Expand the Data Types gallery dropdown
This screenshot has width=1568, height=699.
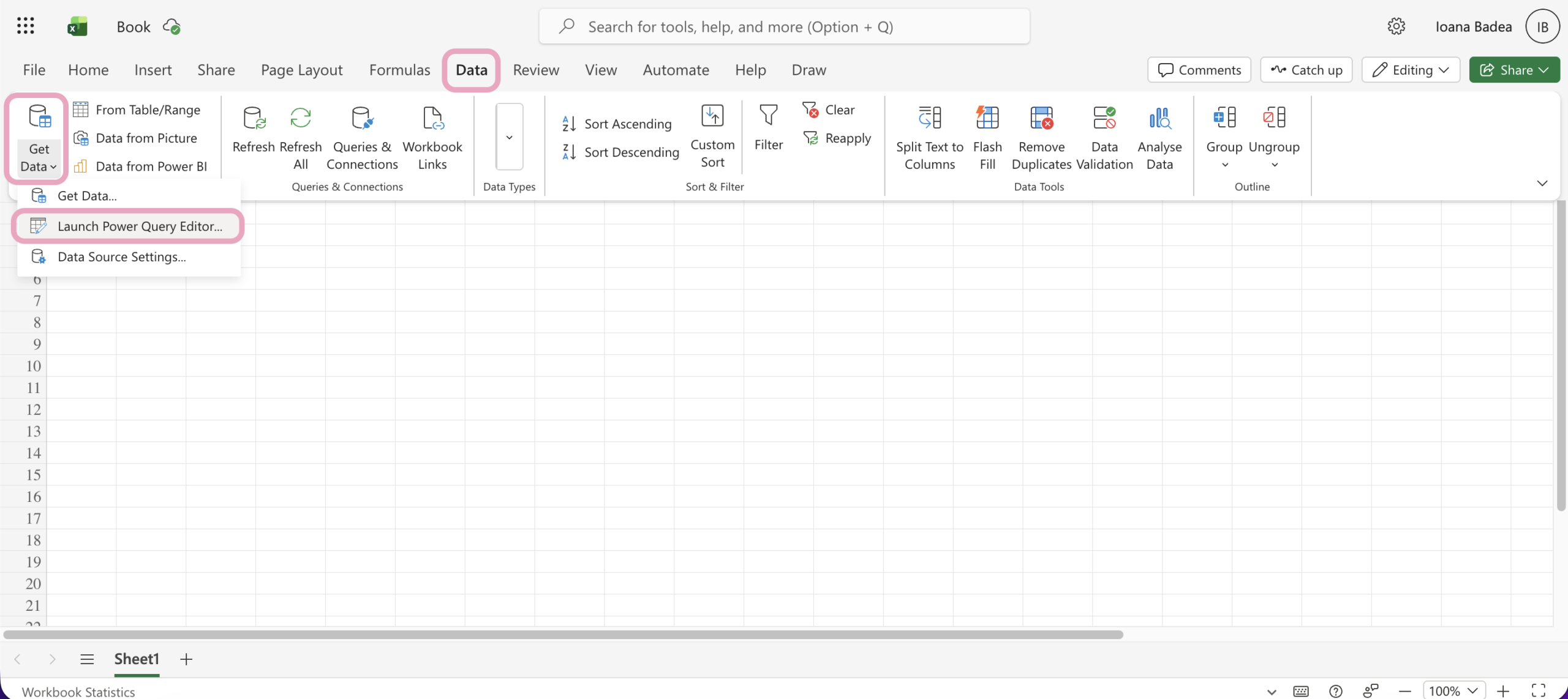point(509,137)
